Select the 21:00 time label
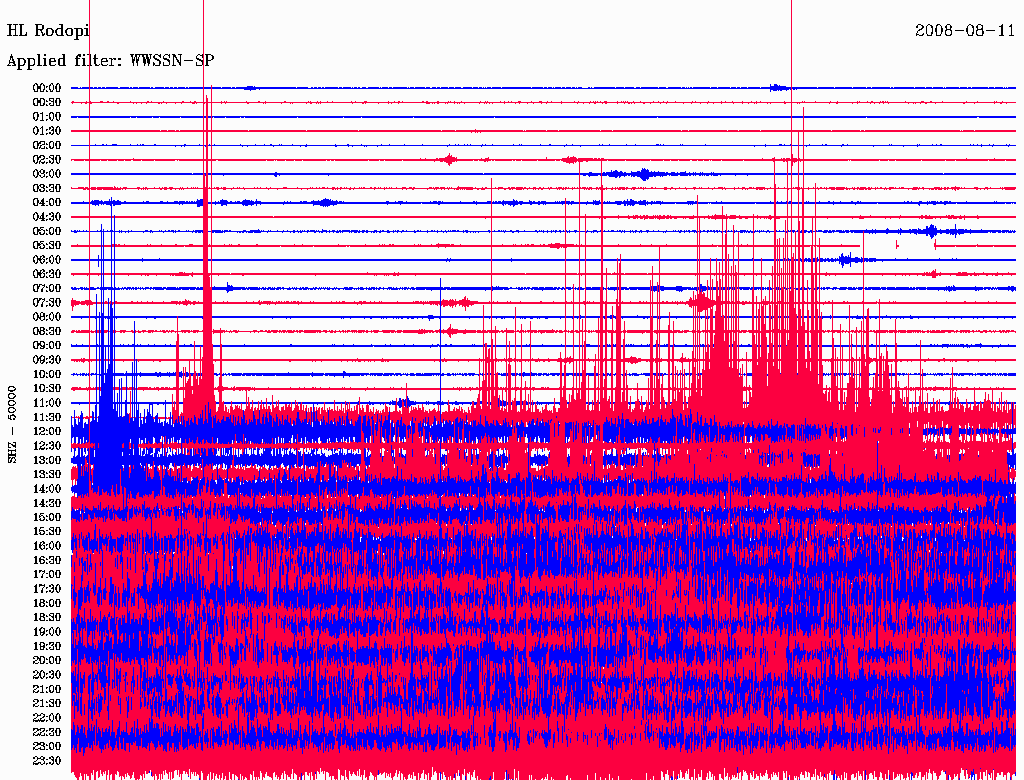 tap(47, 689)
